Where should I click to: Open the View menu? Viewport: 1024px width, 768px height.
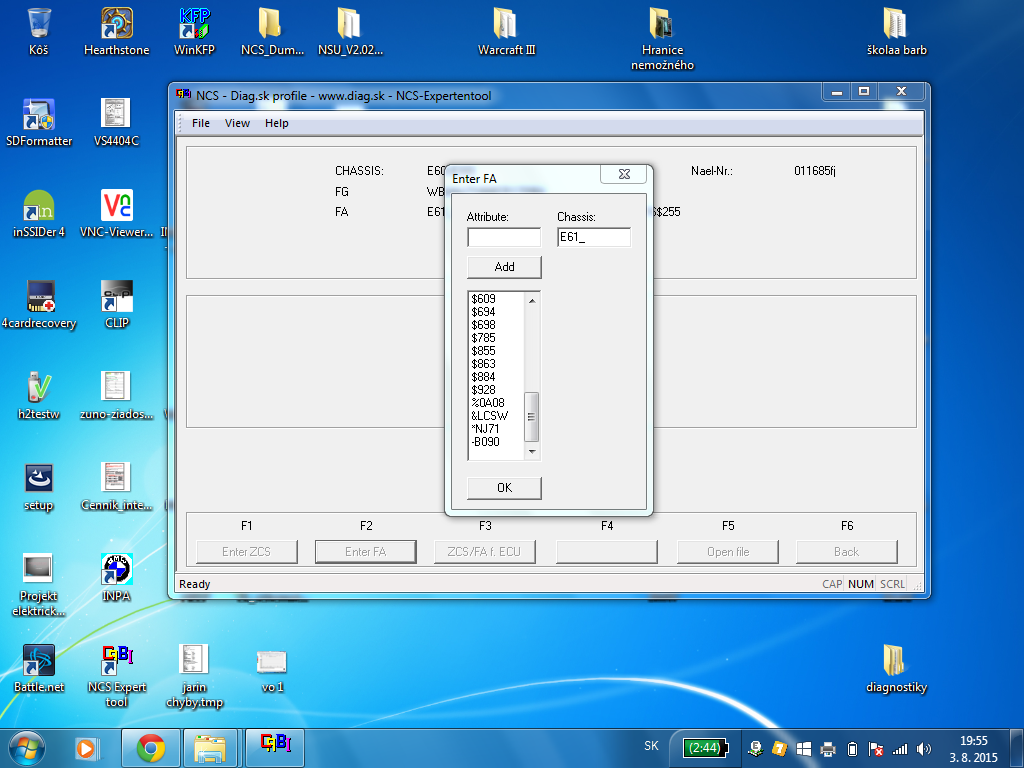tap(238, 123)
